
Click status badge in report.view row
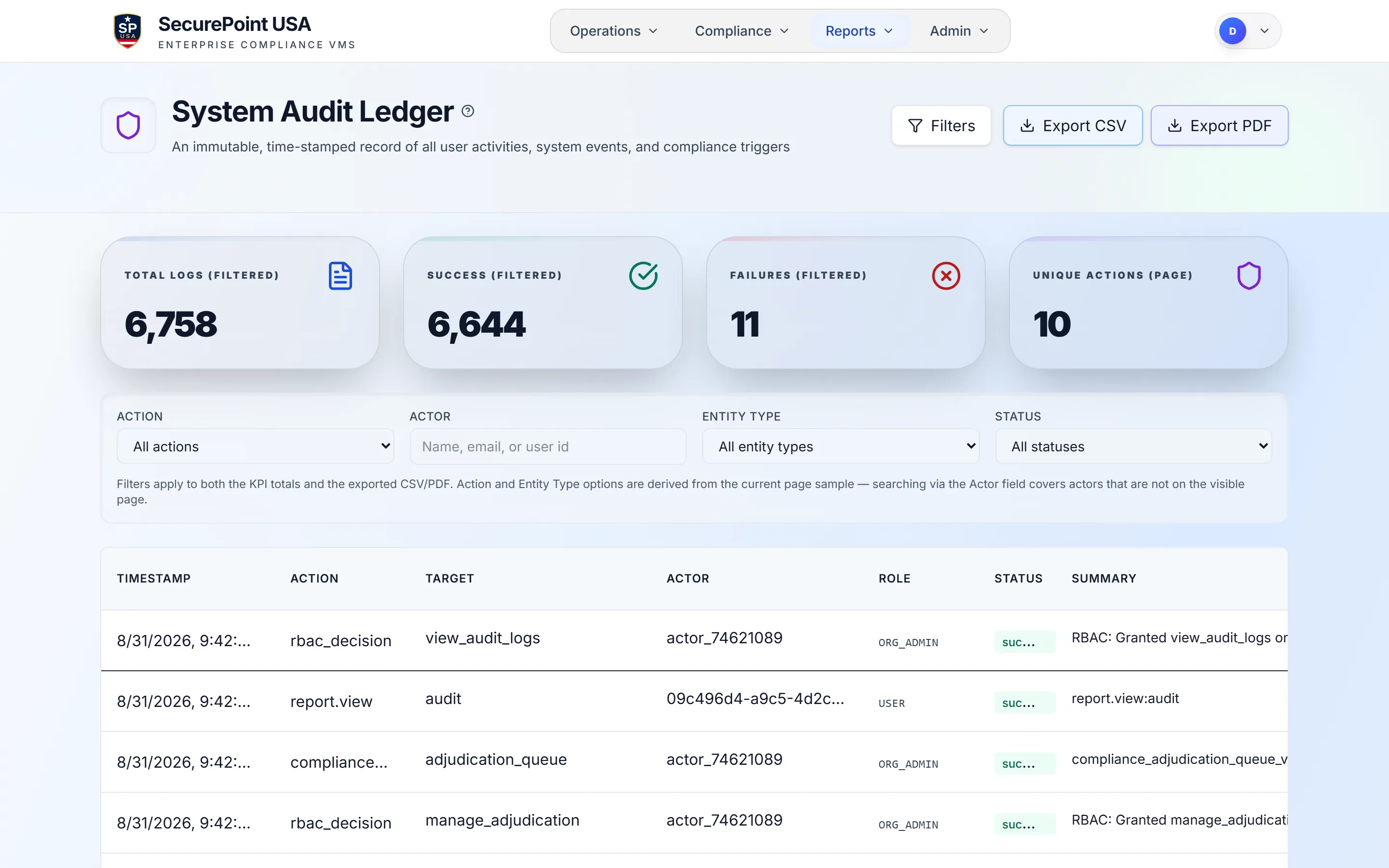click(x=1024, y=703)
